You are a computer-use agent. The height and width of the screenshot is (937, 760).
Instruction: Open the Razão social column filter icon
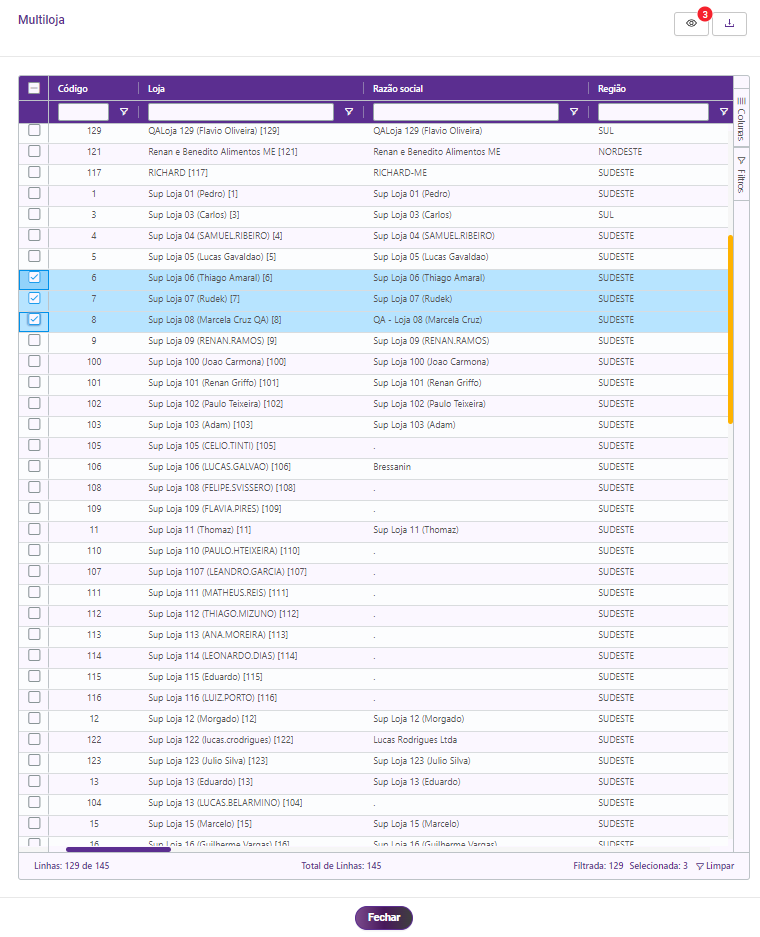(574, 112)
